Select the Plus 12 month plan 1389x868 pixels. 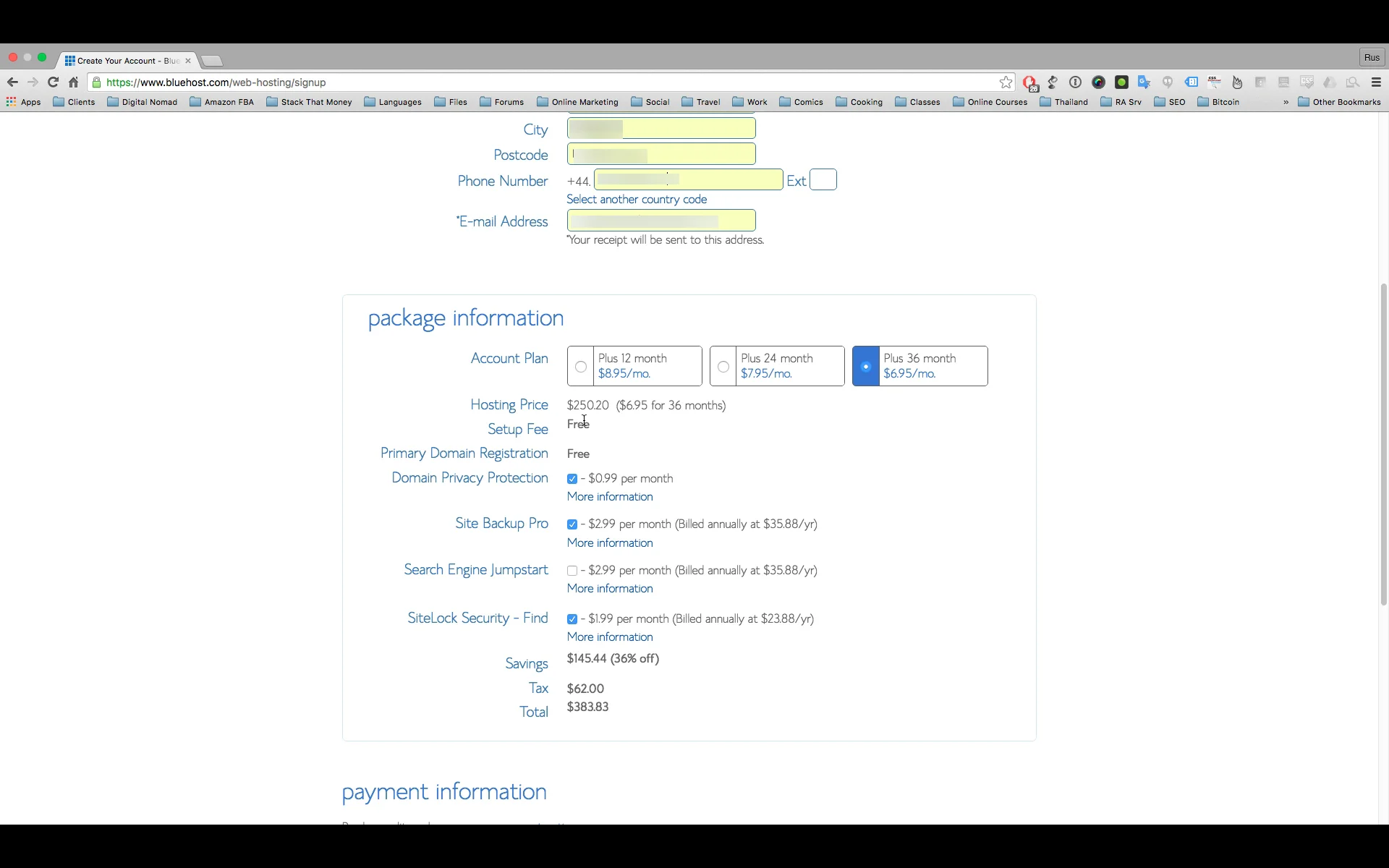tap(581, 367)
